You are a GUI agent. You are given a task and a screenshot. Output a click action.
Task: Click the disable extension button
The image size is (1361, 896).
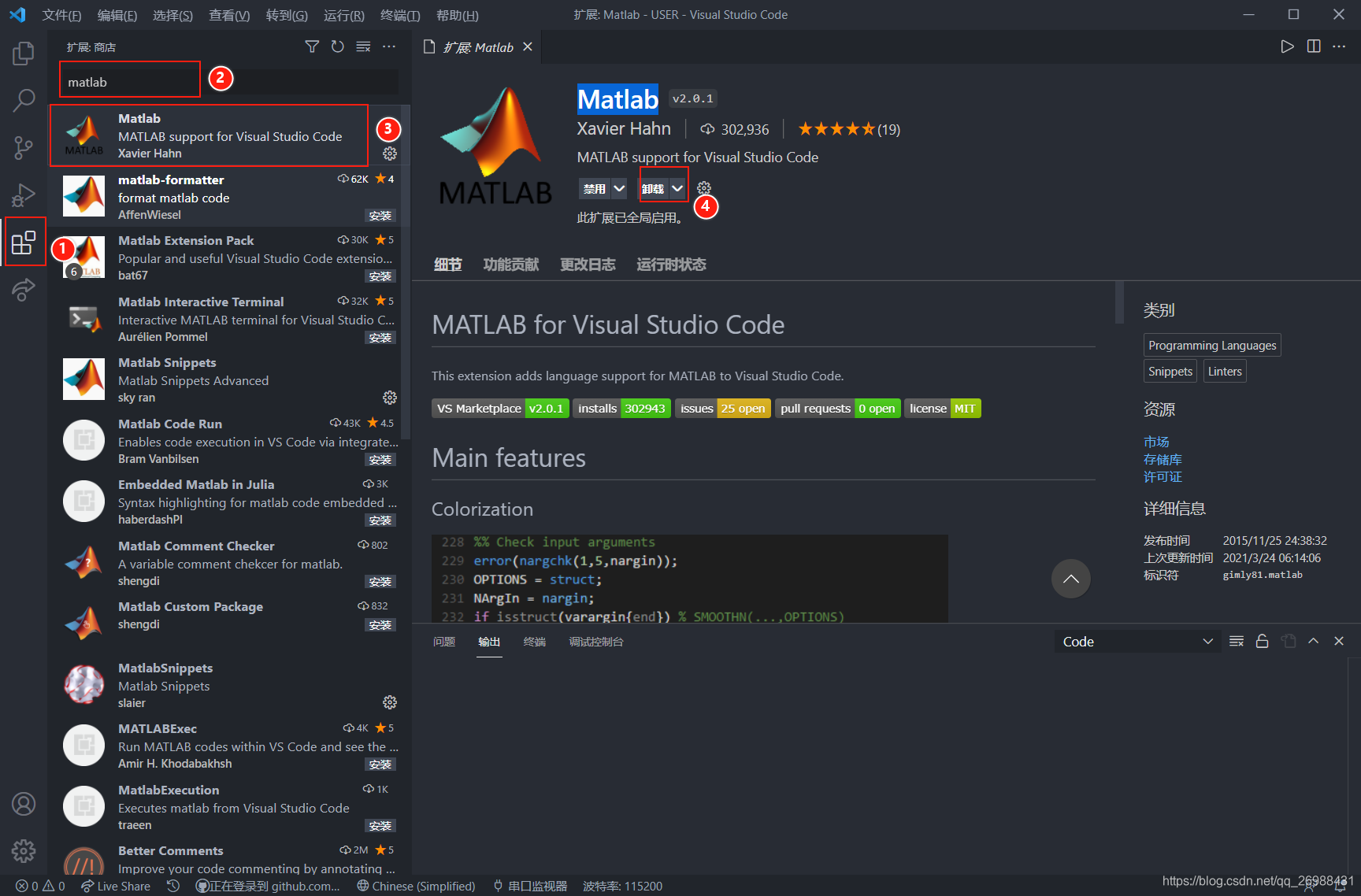pyautogui.click(x=595, y=188)
